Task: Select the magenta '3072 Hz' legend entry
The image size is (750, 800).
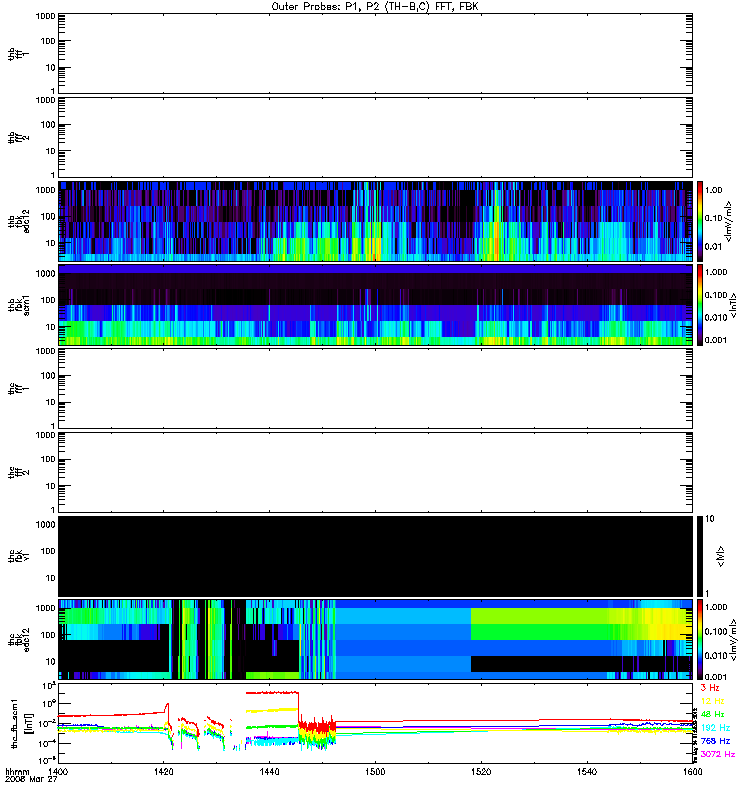Action: pyautogui.click(x=718, y=754)
